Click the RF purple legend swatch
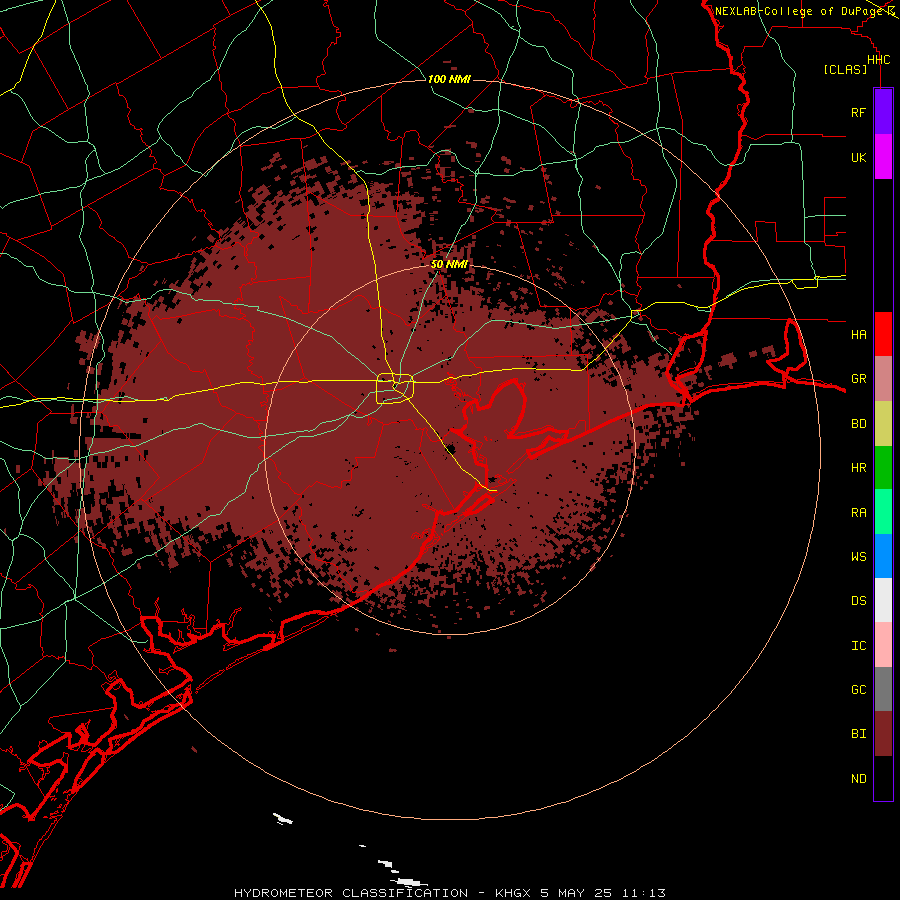Image resolution: width=900 pixels, height=900 pixels. pyautogui.click(x=883, y=112)
